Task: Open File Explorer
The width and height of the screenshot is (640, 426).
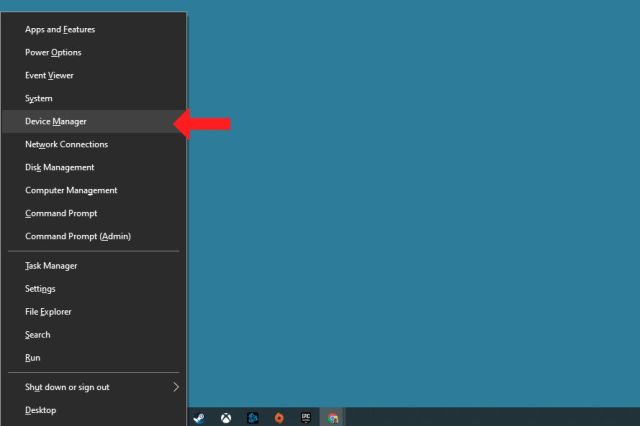Action: pos(94,312)
